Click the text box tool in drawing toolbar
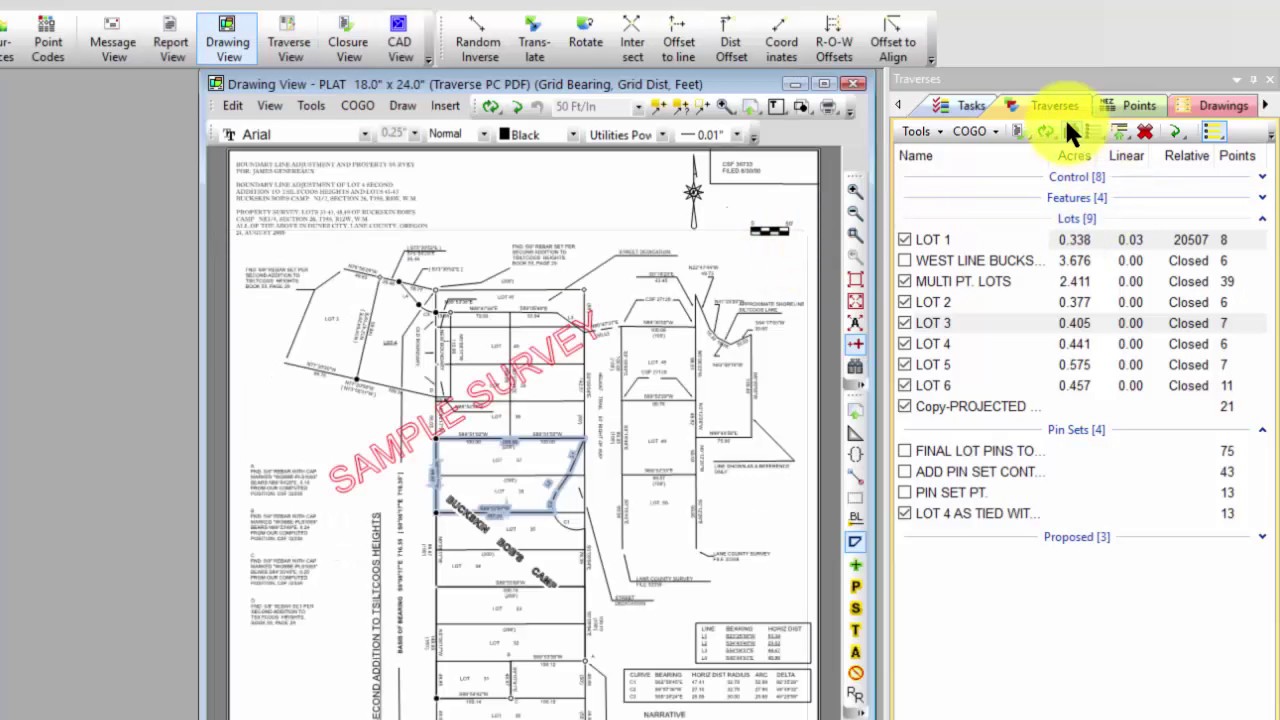The width and height of the screenshot is (1280, 720). point(776,106)
